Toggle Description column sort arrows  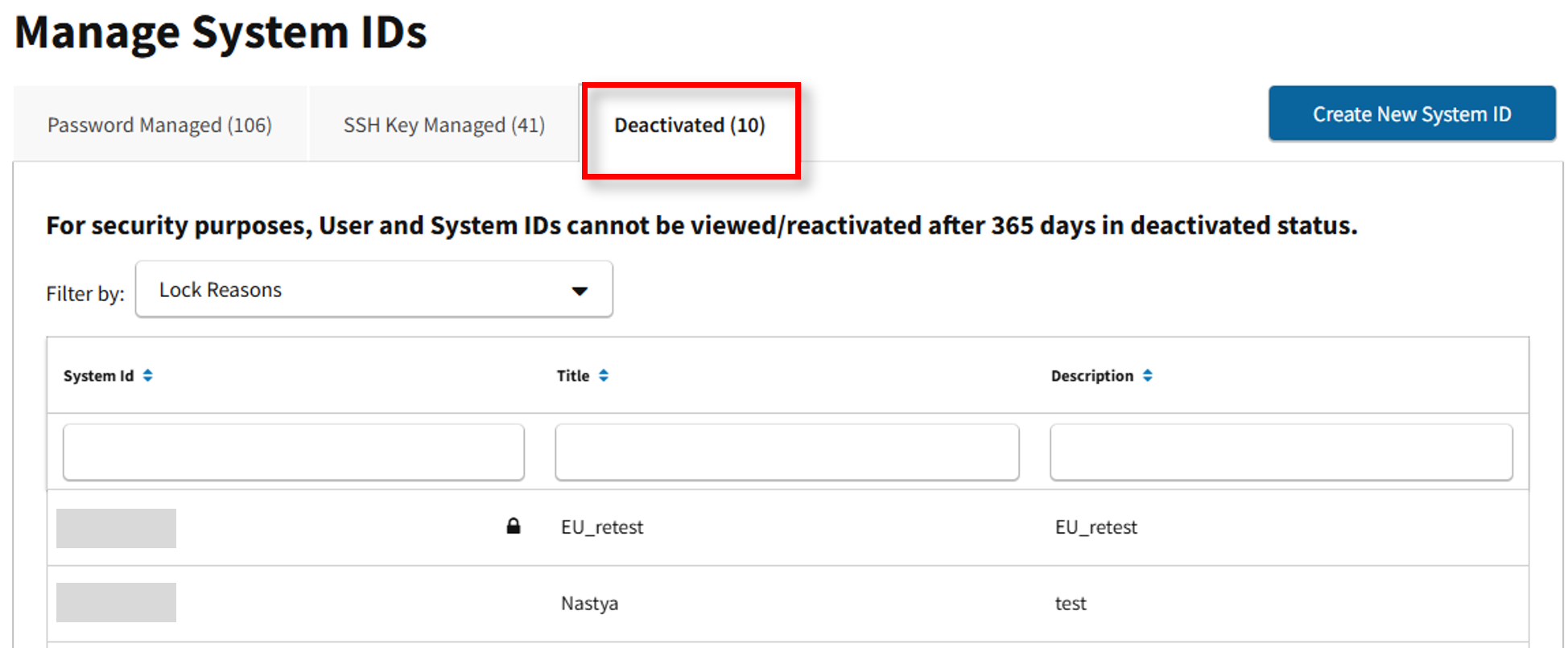tap(1147, 376)
